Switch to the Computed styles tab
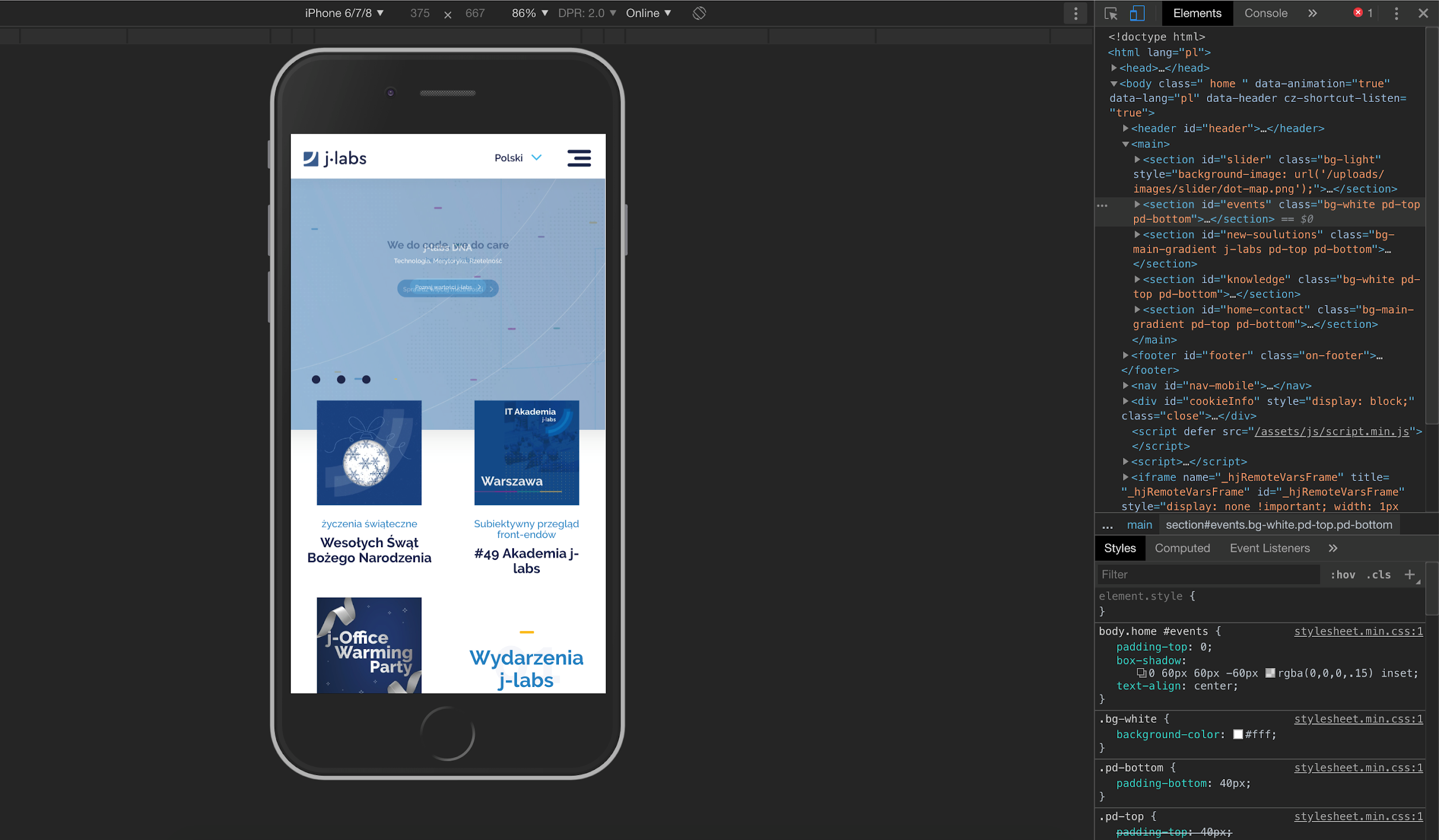Screen dimensions: 1439x840 (1182, 548)
